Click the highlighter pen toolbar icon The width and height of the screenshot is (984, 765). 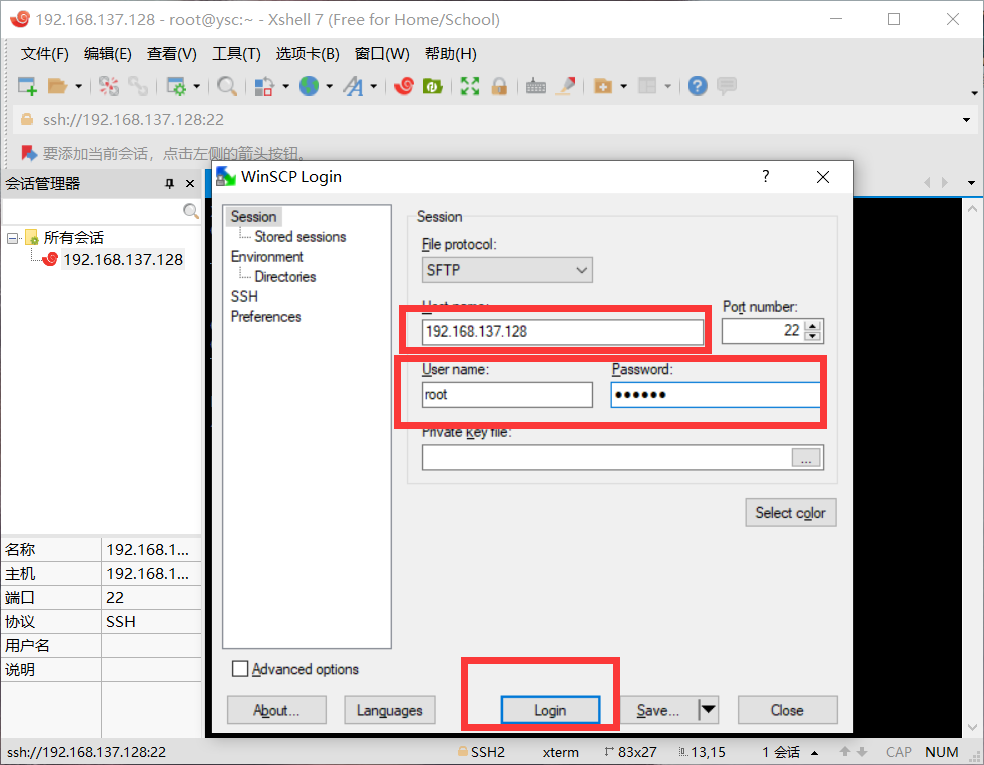point(565,86)
